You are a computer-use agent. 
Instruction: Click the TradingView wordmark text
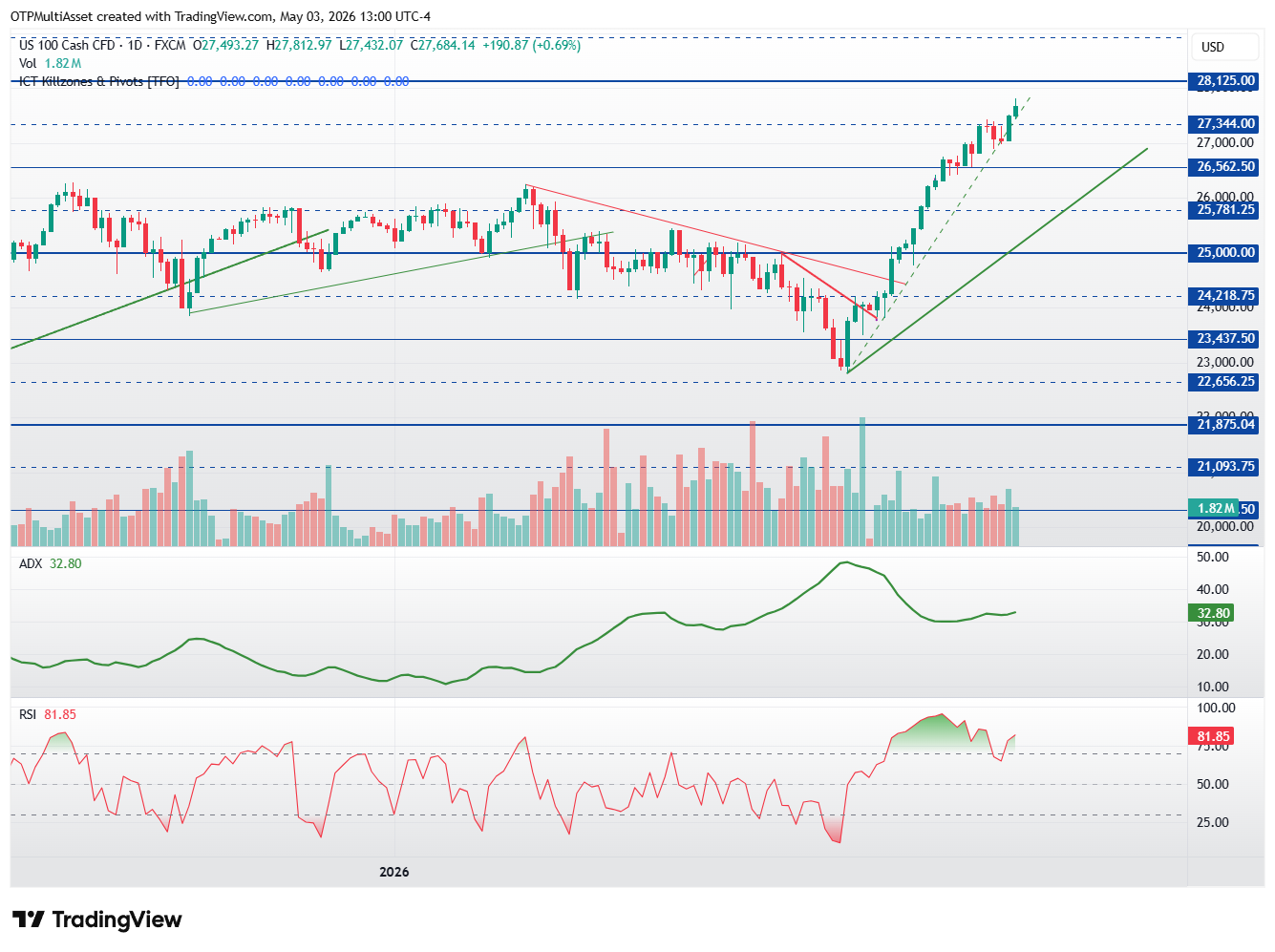point(117,920)
